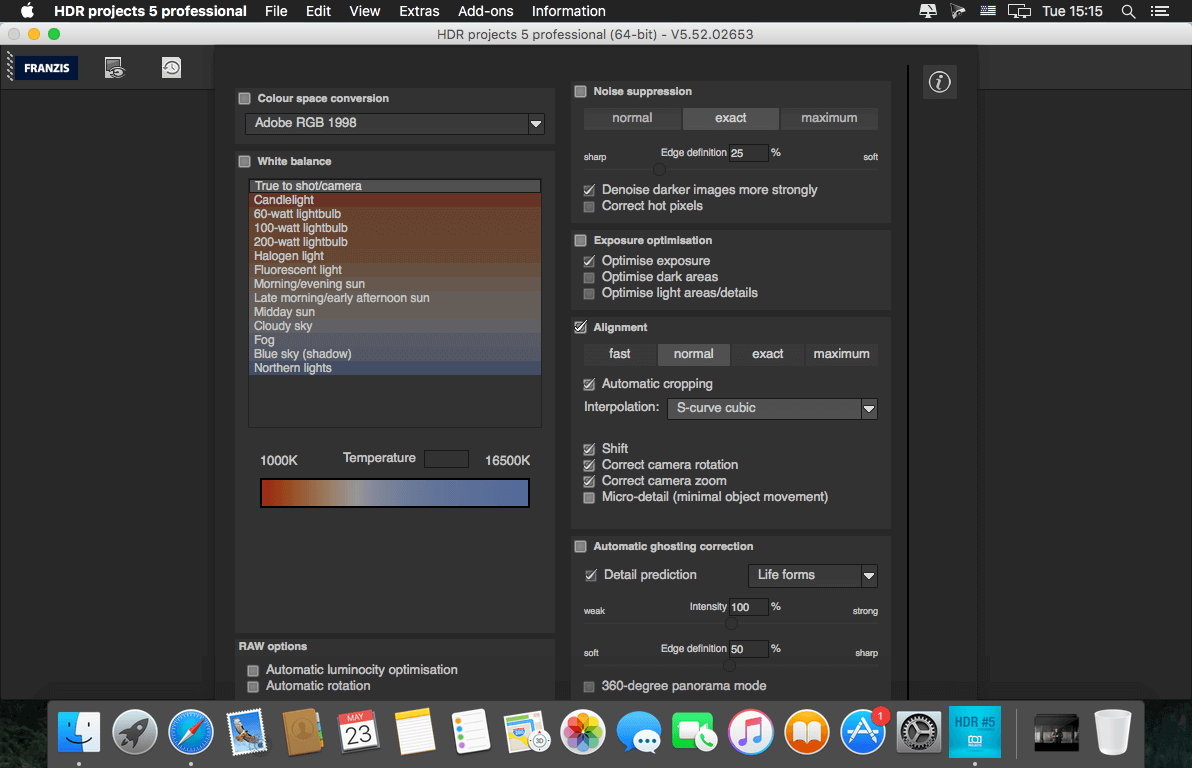Screen dimensions: 1192x768
Task: Open FaceTime app in the dock
Action: 694,732
